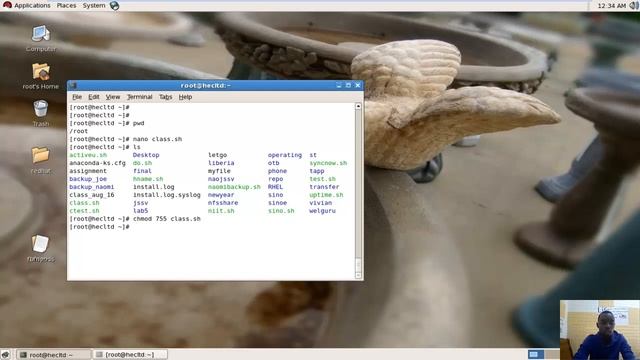Click the 'uptime.sh' file name
Screen dimensions: 640x360
pos(326,195)
